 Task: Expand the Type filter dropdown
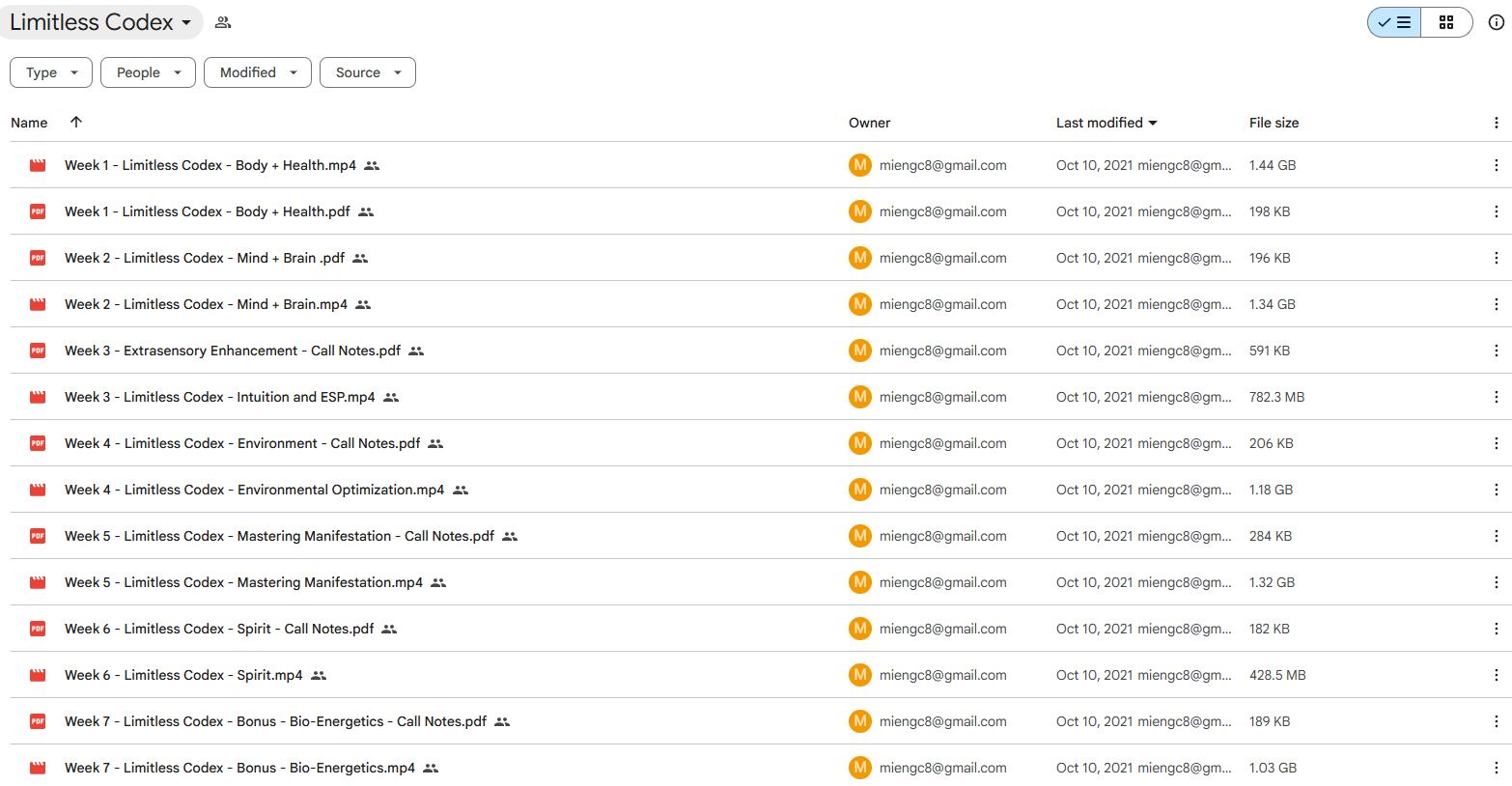click(x=51, y=72)
